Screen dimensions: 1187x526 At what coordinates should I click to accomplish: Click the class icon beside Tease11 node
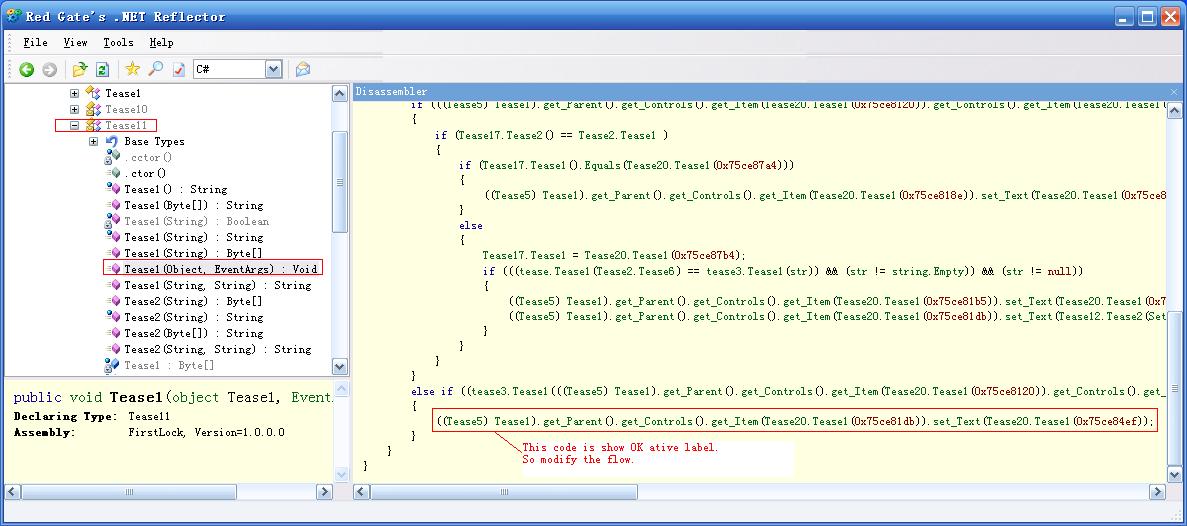click(93, 125)
